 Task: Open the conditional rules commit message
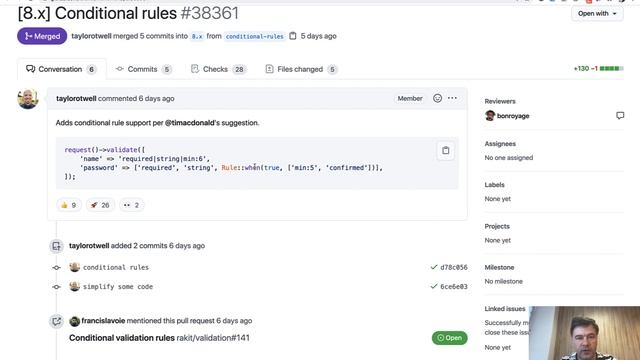coord(116,267)
